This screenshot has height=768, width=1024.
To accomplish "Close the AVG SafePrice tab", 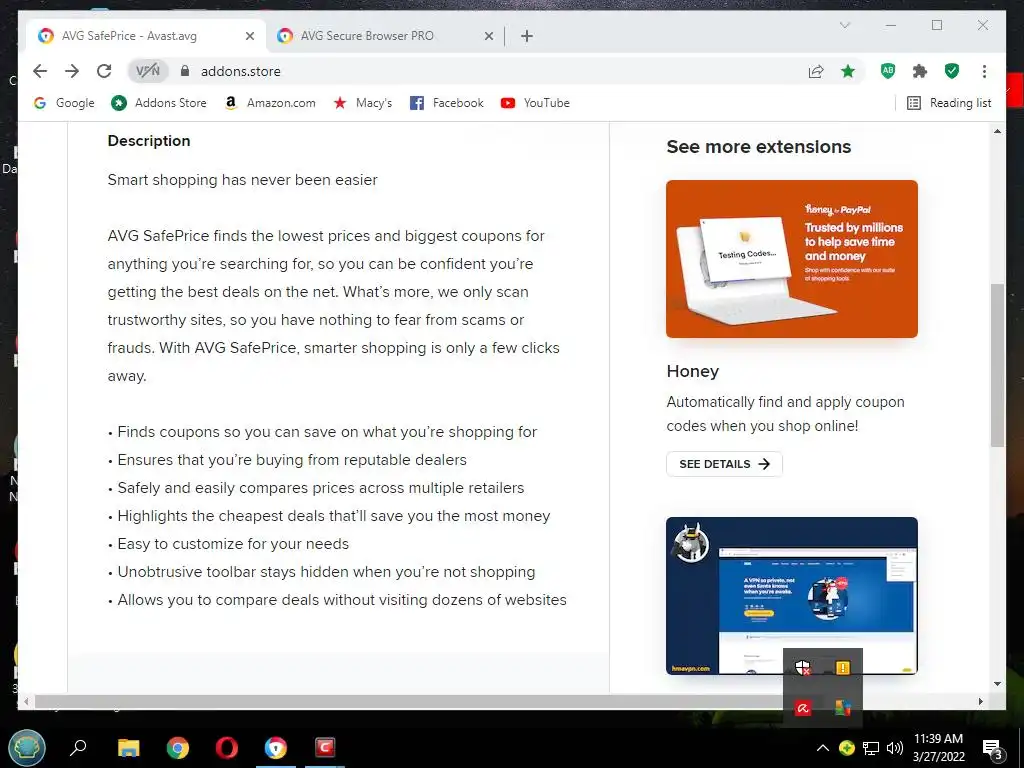I will pyautogui.click(x=249, y=36).
